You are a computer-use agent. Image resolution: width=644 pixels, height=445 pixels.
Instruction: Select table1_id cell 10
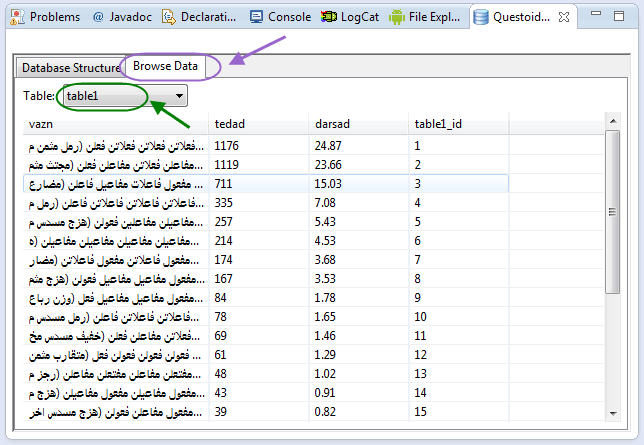click(459, 317)
